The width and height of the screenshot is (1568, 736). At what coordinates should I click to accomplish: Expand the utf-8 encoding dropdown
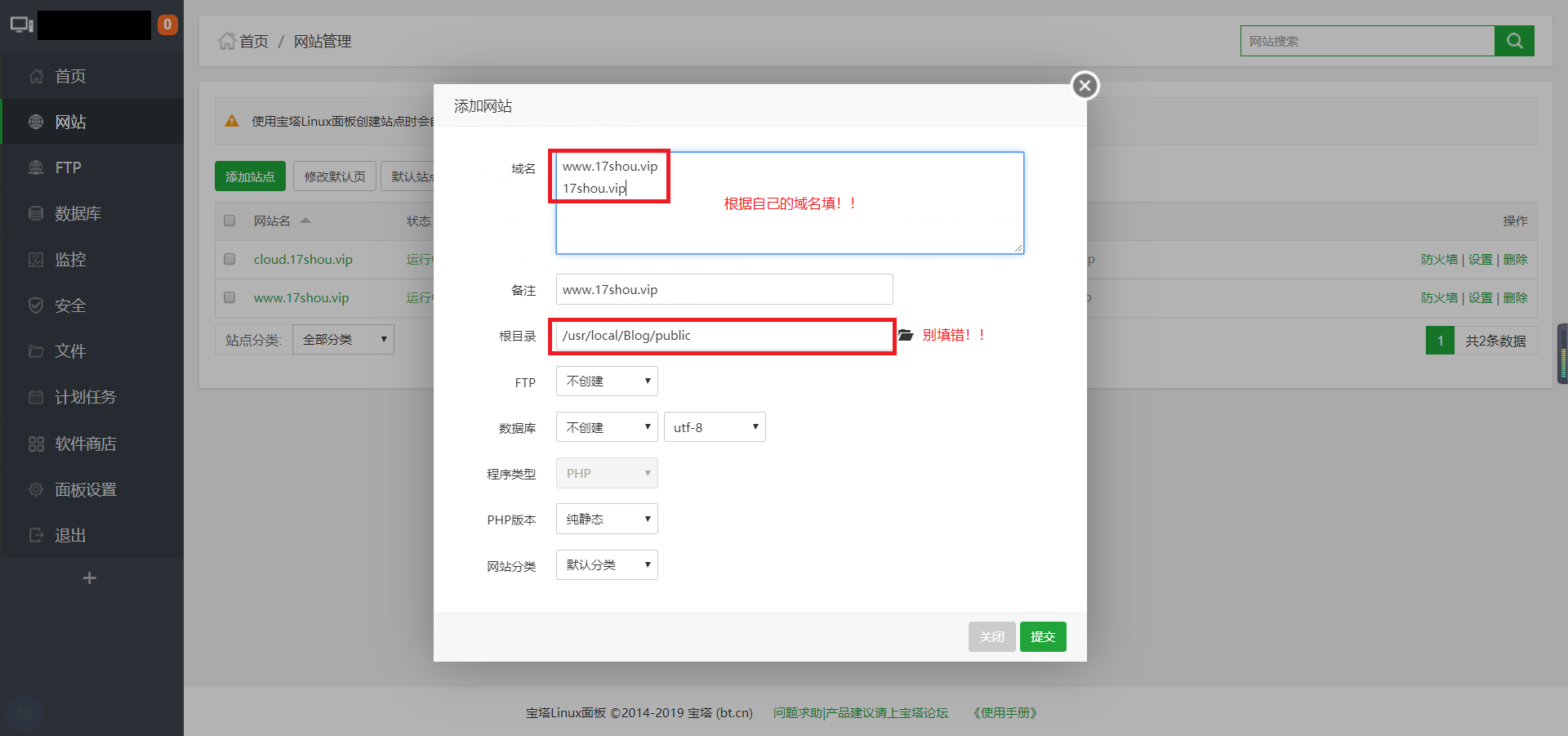tap(715, 427)
